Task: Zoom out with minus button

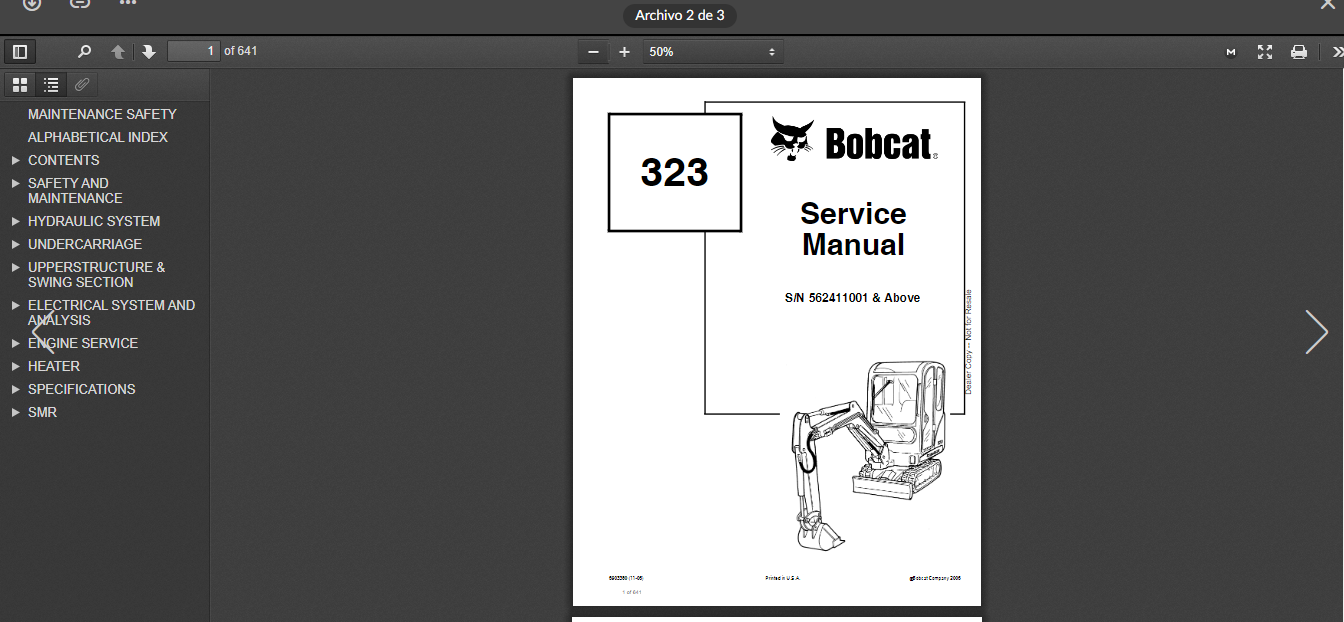Action: (593, 52)
